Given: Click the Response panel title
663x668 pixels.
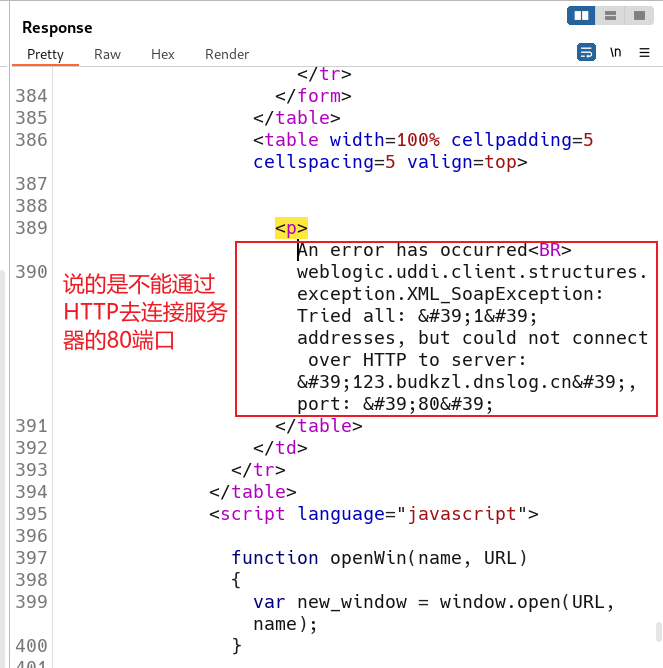Looking at the screenshot, I should pyautogui.click(x=57, y=28).
